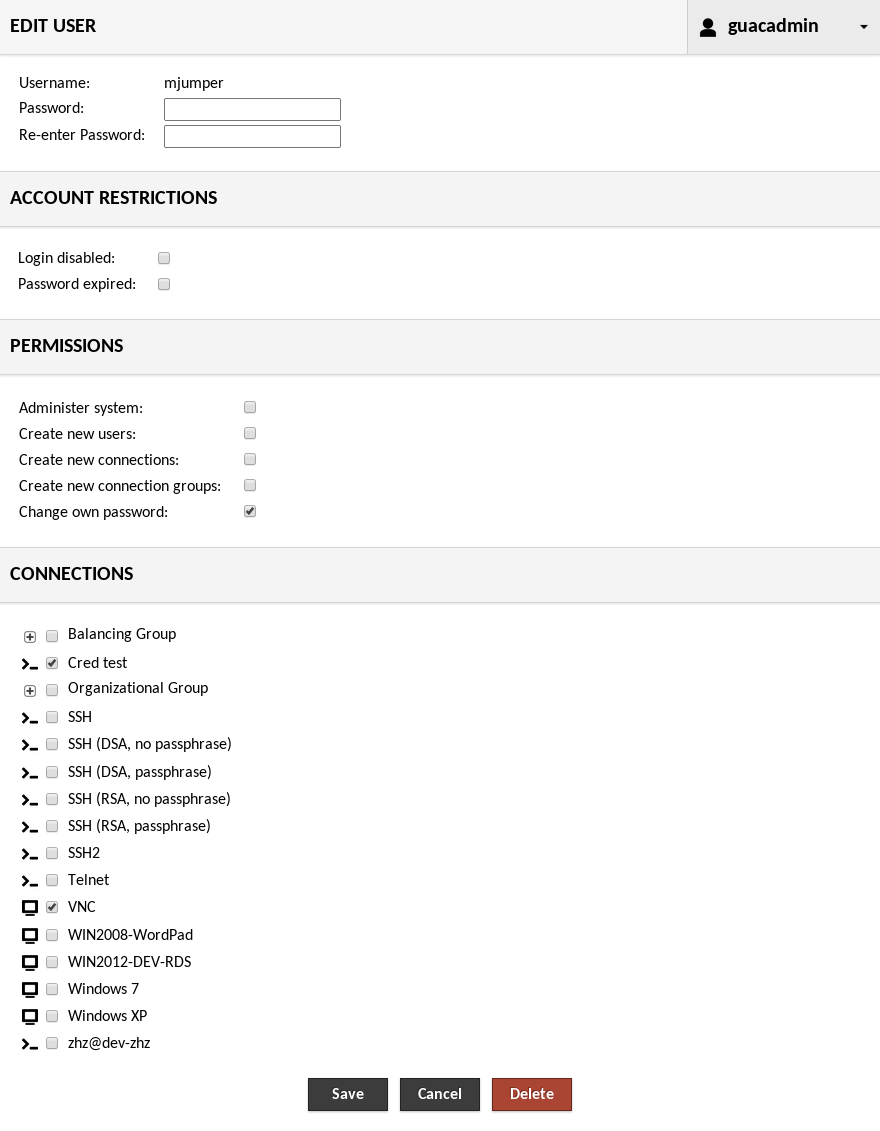Click the Re-enter Password field
Screen dimensions: 880x1131
pyautogui.click(x=252, y=136)
